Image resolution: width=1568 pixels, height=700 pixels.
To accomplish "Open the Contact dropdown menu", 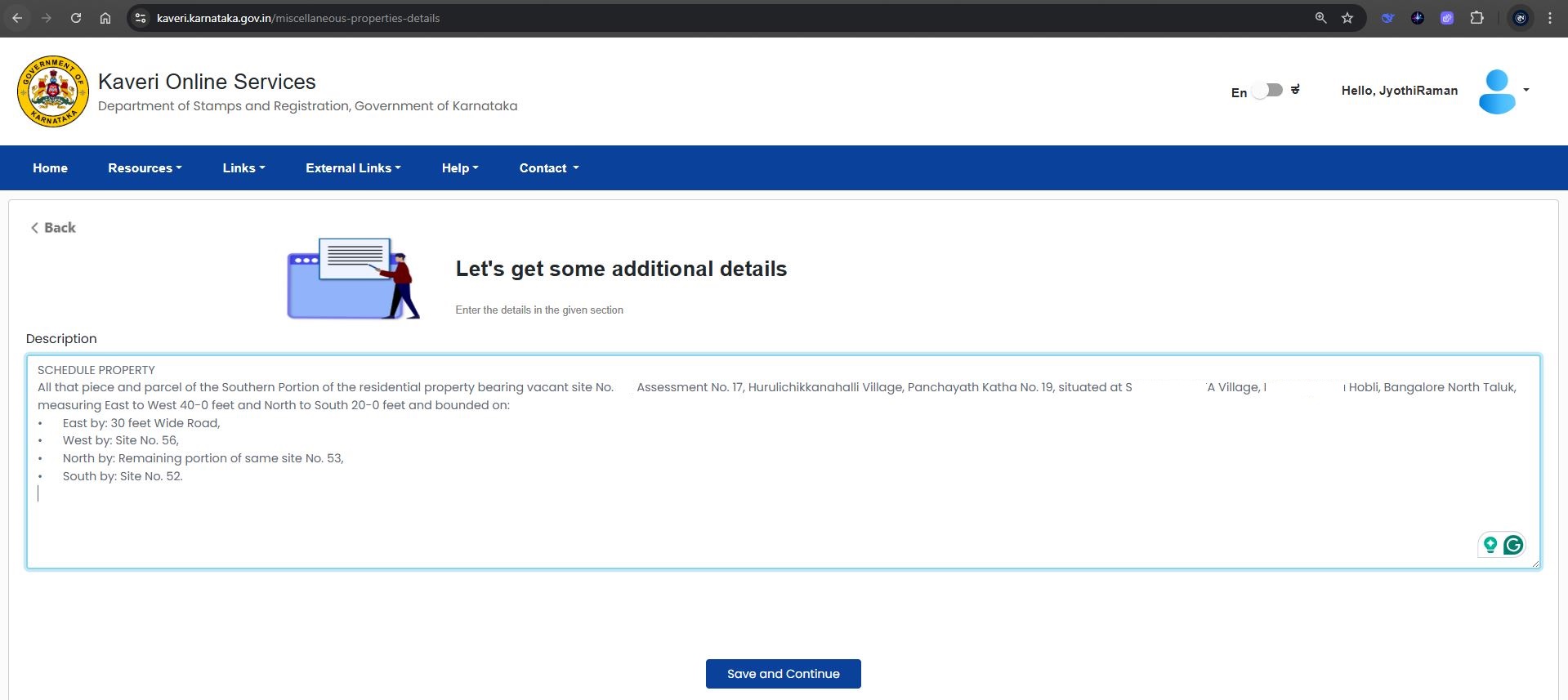I will [x=548, y=168].
